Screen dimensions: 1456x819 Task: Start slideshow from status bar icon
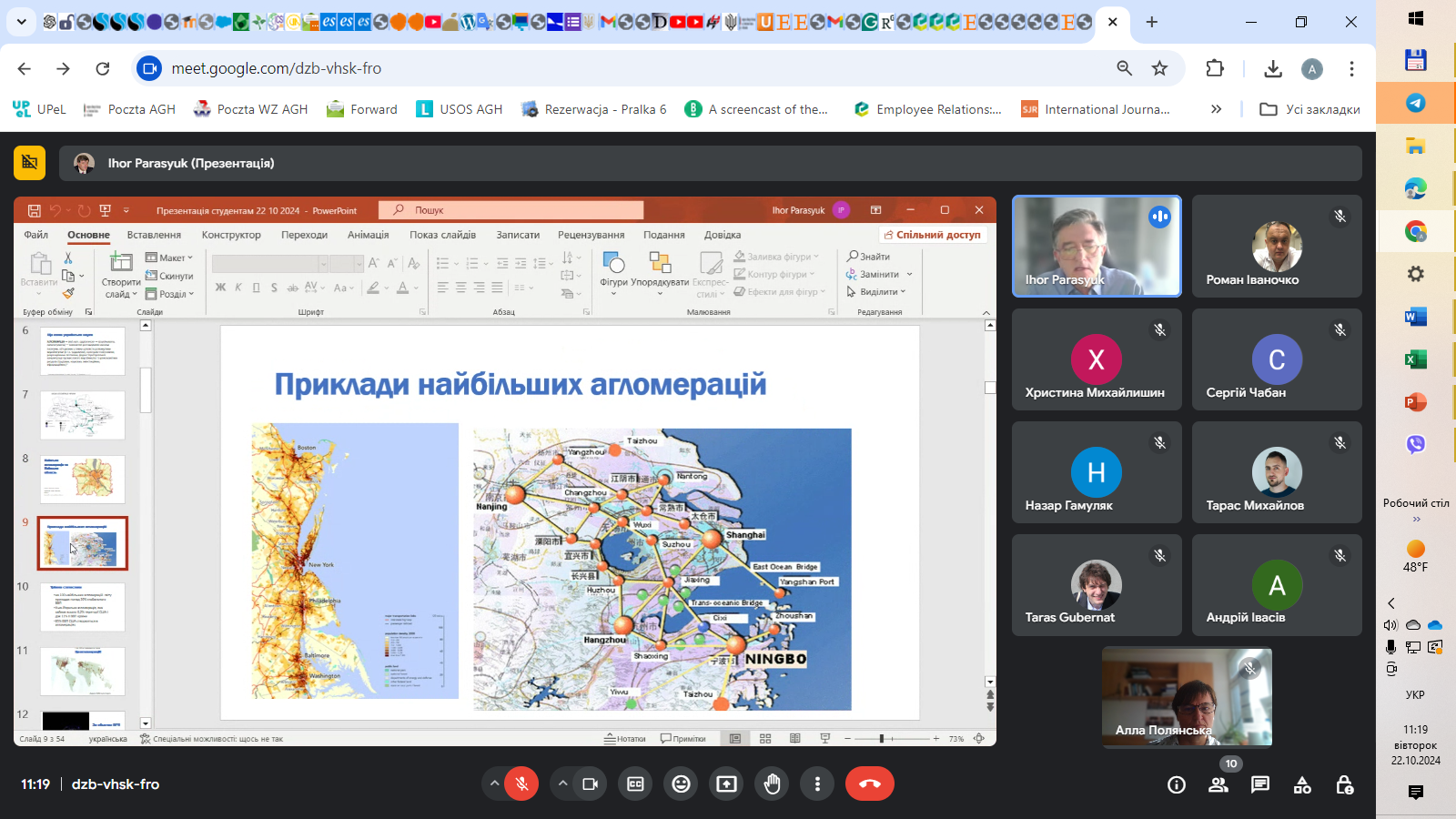tap(825, 739)
